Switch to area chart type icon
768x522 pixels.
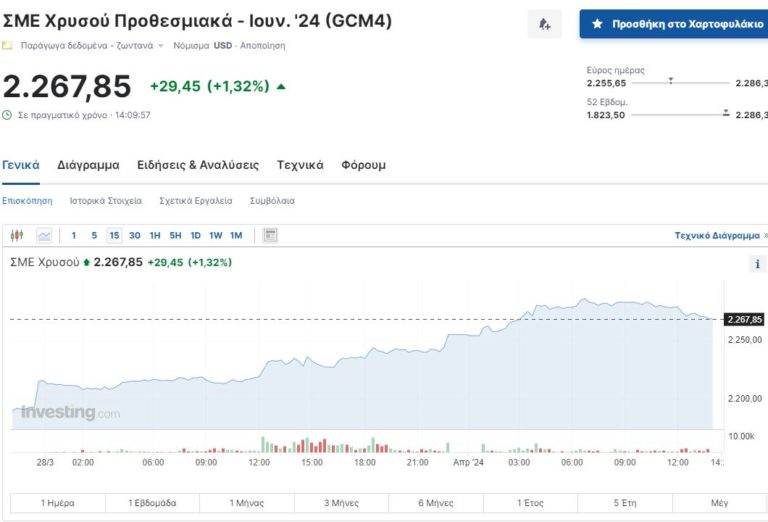click(x=44, y=236)
